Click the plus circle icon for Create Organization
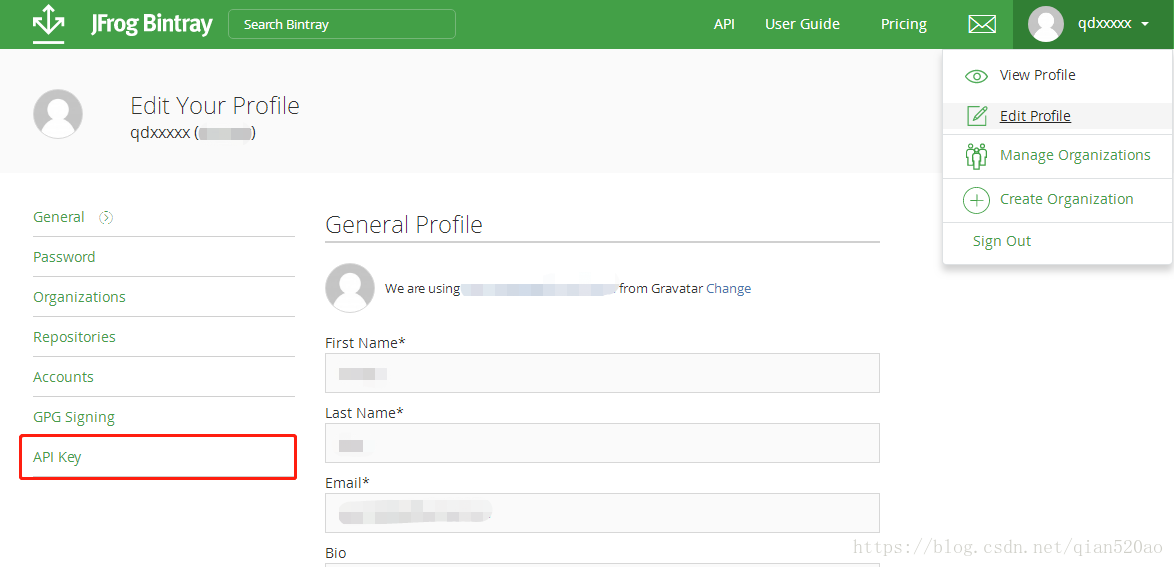The height and width of the screenshot is (567, 1174). tap(976, 200)
